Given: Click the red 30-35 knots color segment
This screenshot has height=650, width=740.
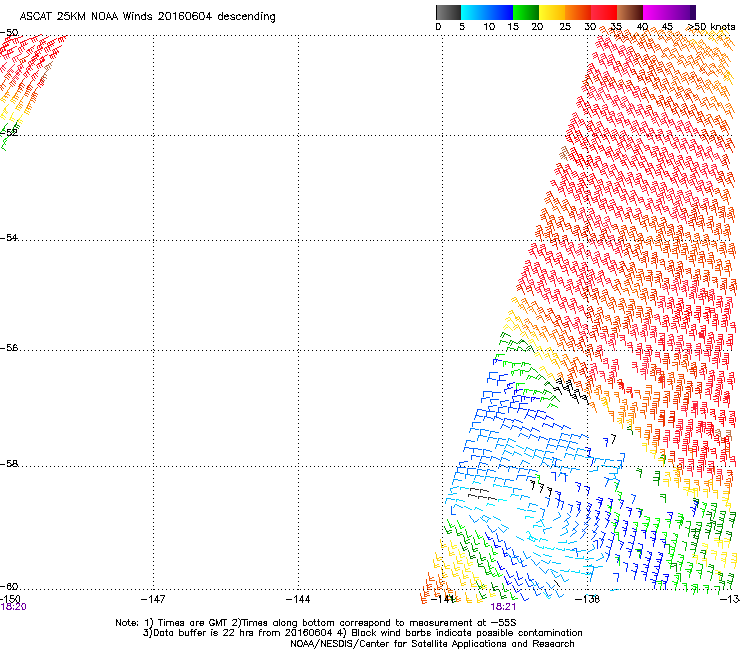Looking at the screenshot, I should [x=604, y=12].
